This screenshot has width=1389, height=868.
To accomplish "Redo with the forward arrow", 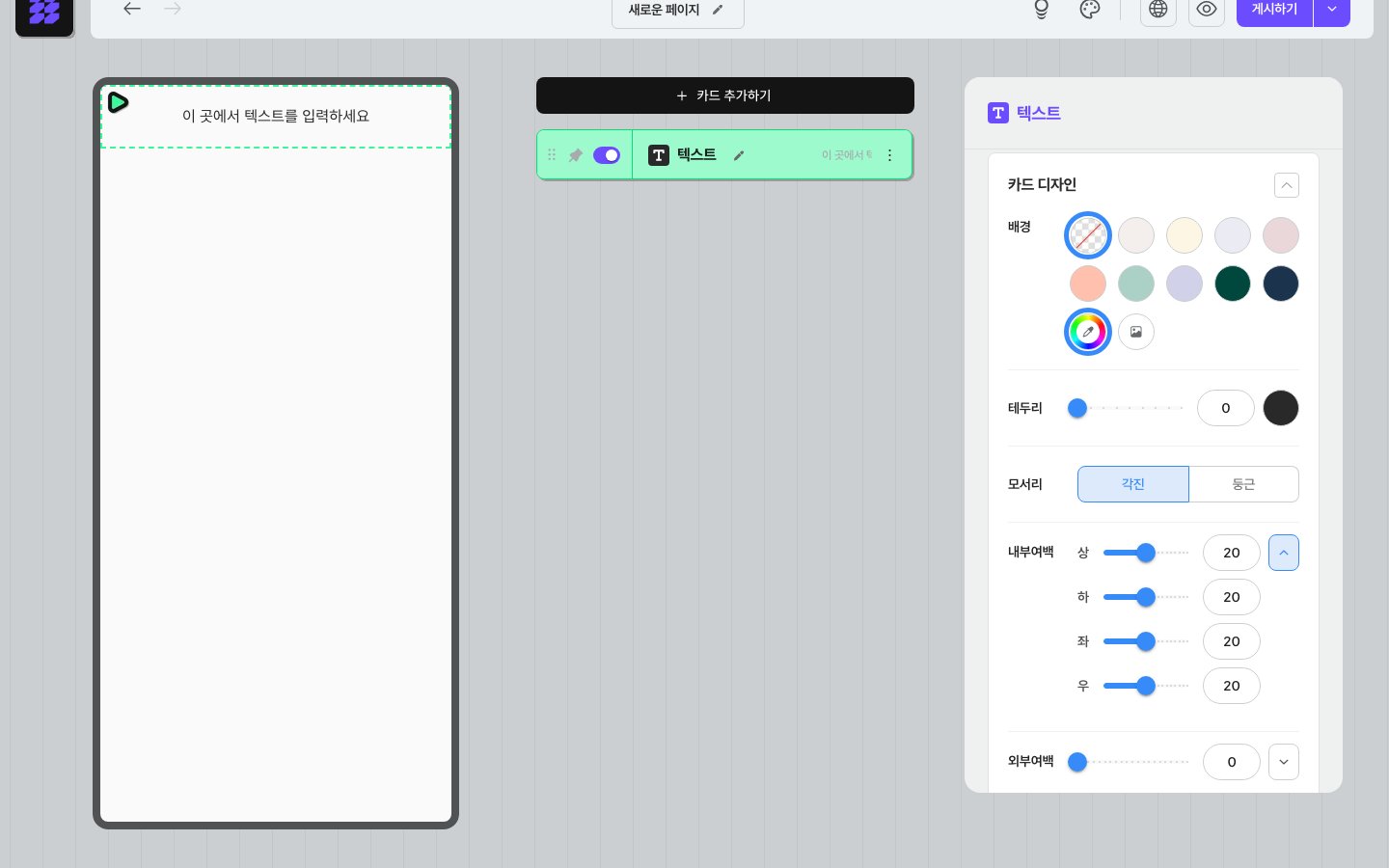I will pyautogui.click(x=173, y=10).
